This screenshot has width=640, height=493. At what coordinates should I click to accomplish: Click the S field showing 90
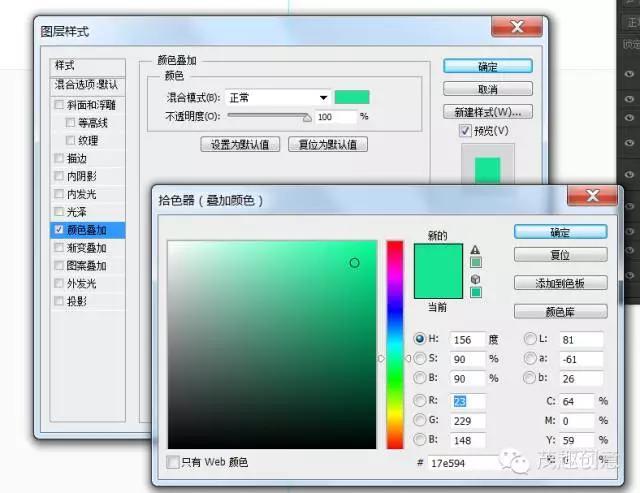click(467, 359)
